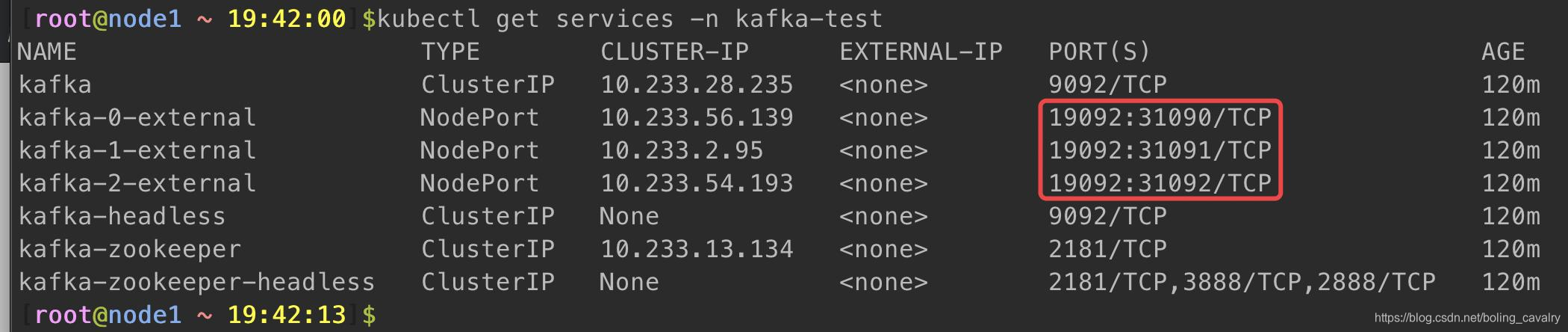Click the kafka-0-external service name
The width and height of the screenshot is (1568, 332).
137,117
